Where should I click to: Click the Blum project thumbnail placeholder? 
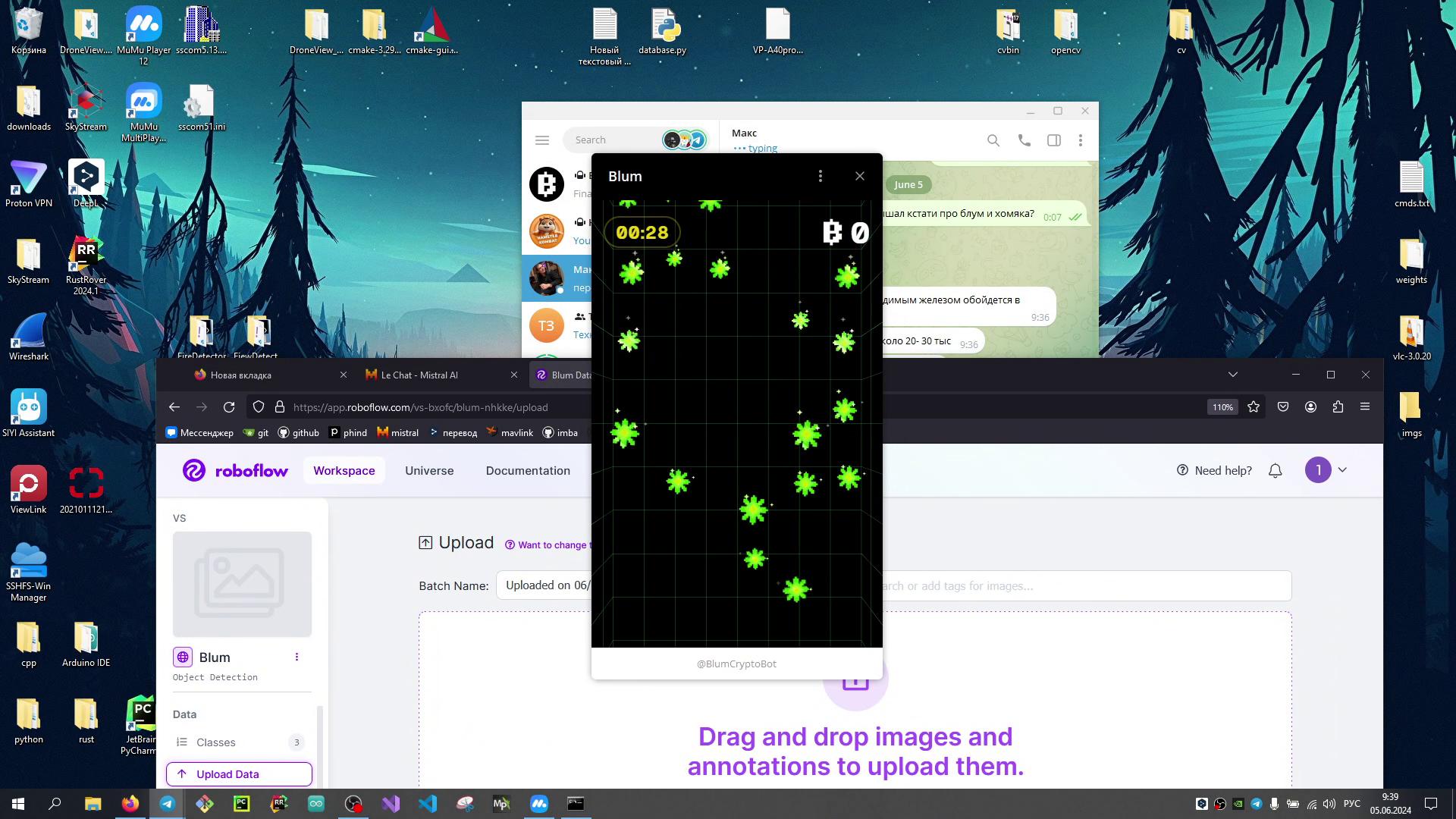[242, 584]
